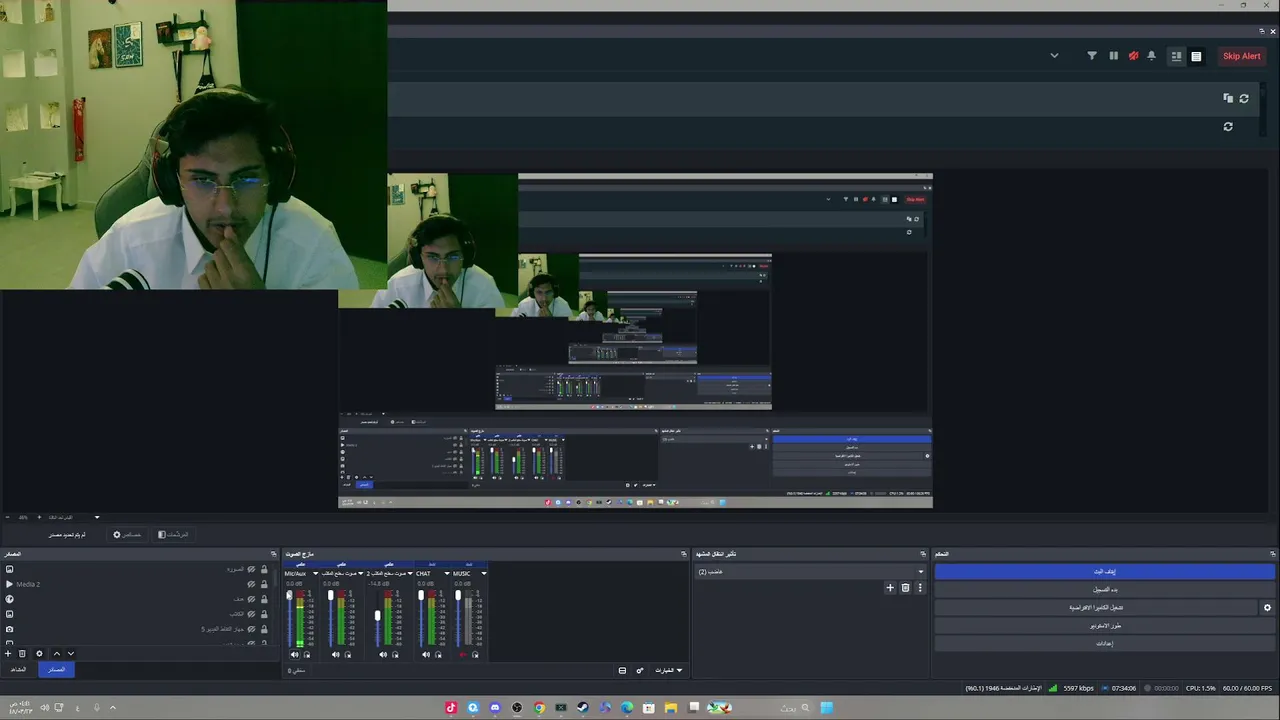
Task: Adjust the Mic/Aux volume slider
Action: click(289, 618)
